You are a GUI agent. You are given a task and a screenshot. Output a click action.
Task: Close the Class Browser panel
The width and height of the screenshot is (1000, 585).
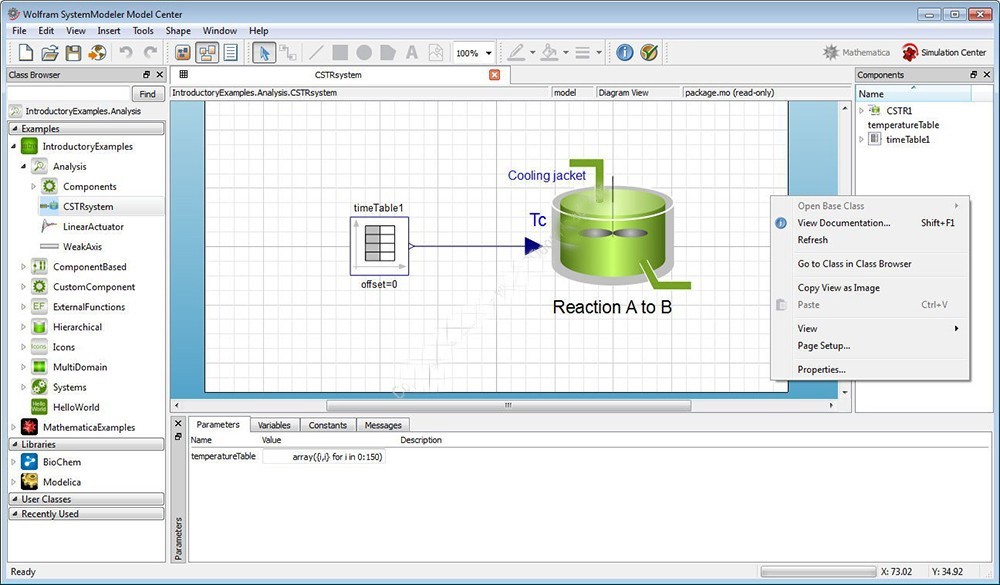(x=159, y=75)
